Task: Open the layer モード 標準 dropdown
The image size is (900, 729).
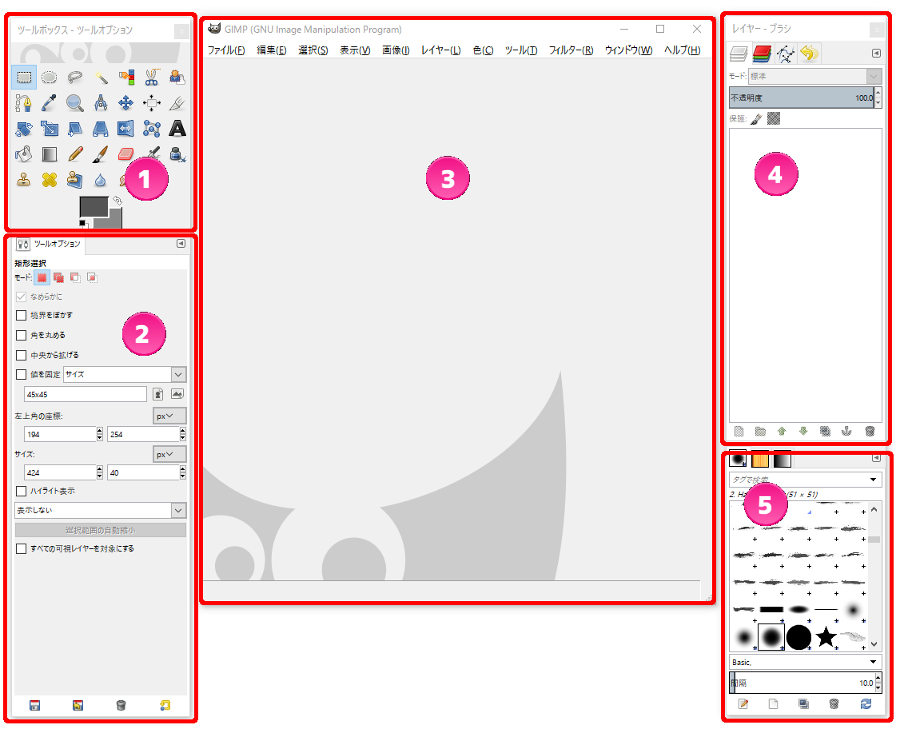Action: (815, 76)
